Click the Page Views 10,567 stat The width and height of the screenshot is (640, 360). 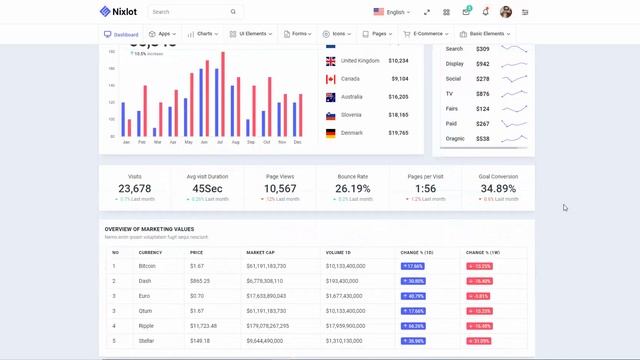(280, 188)
